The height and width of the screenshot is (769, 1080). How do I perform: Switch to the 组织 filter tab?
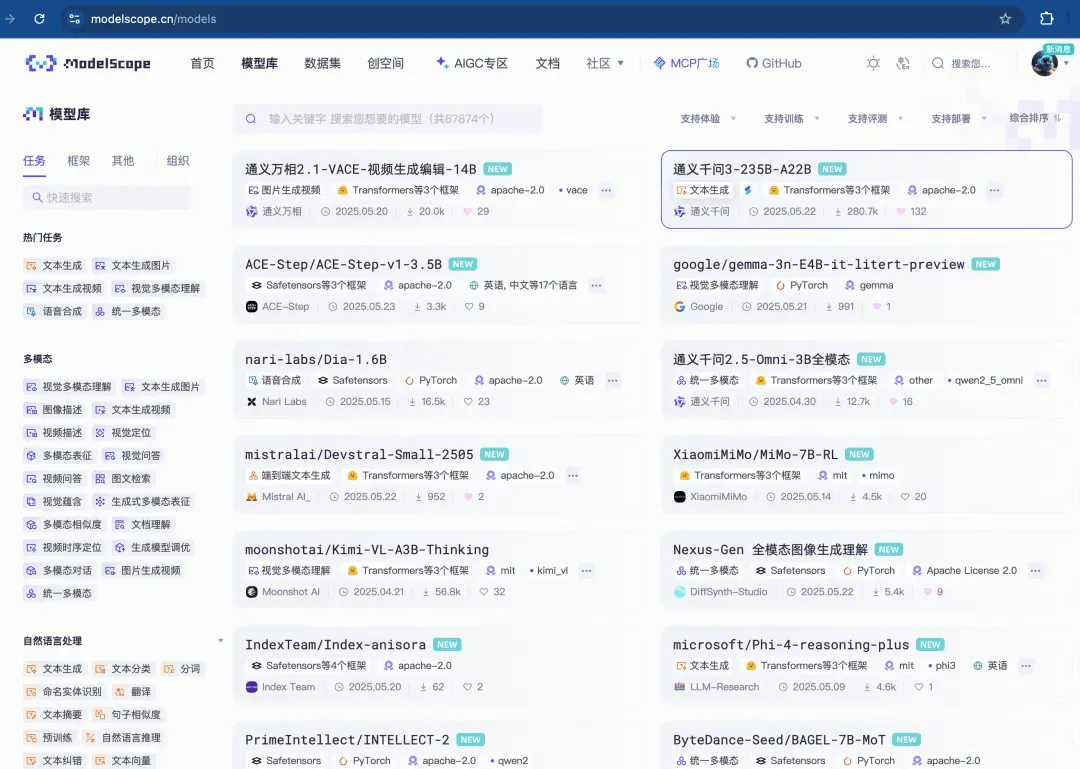[x=178, y=161]
